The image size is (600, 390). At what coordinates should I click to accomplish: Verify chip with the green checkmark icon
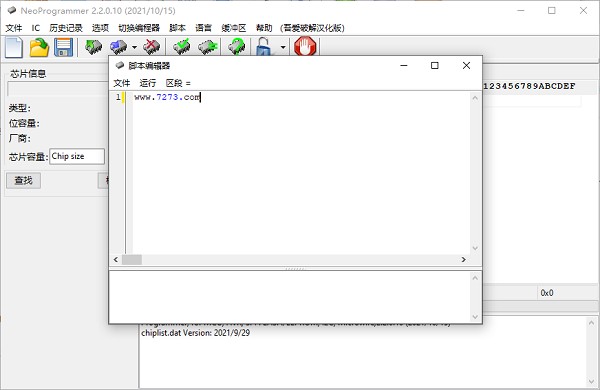[x=182, y=47]
